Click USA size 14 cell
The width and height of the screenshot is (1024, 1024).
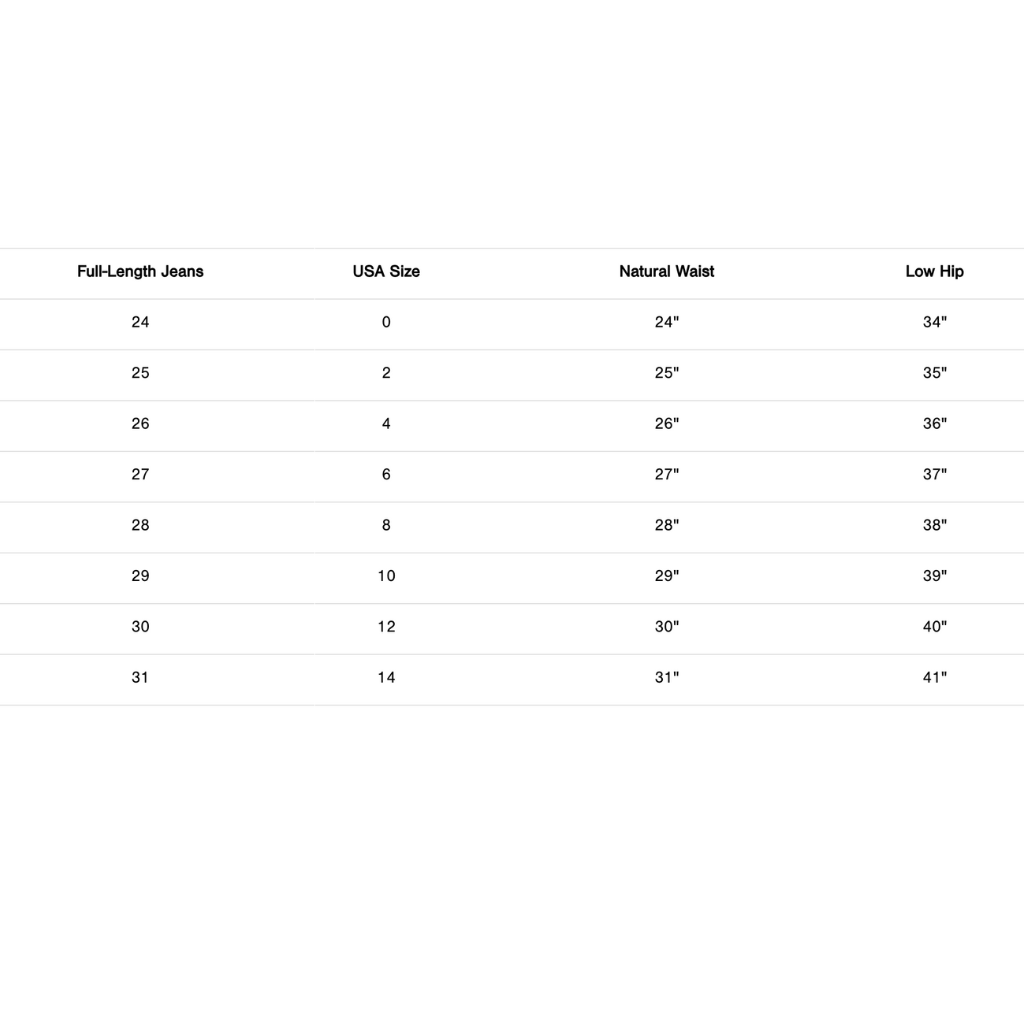(386, 677)
